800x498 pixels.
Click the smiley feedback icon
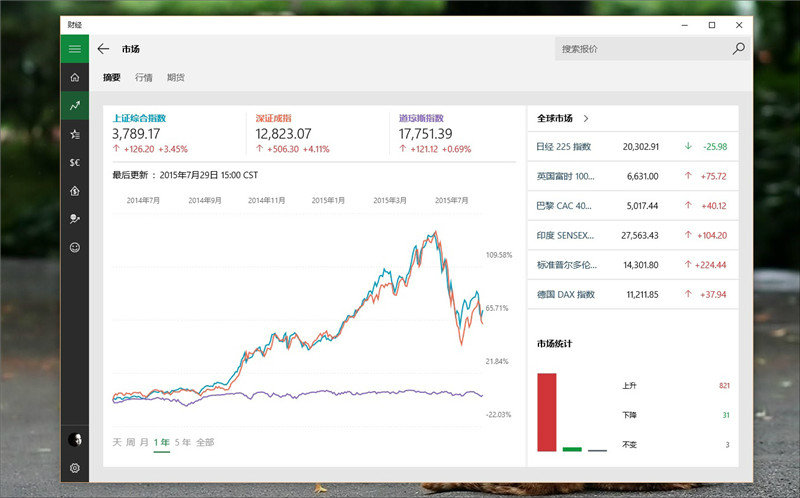(x=75, y=247)
